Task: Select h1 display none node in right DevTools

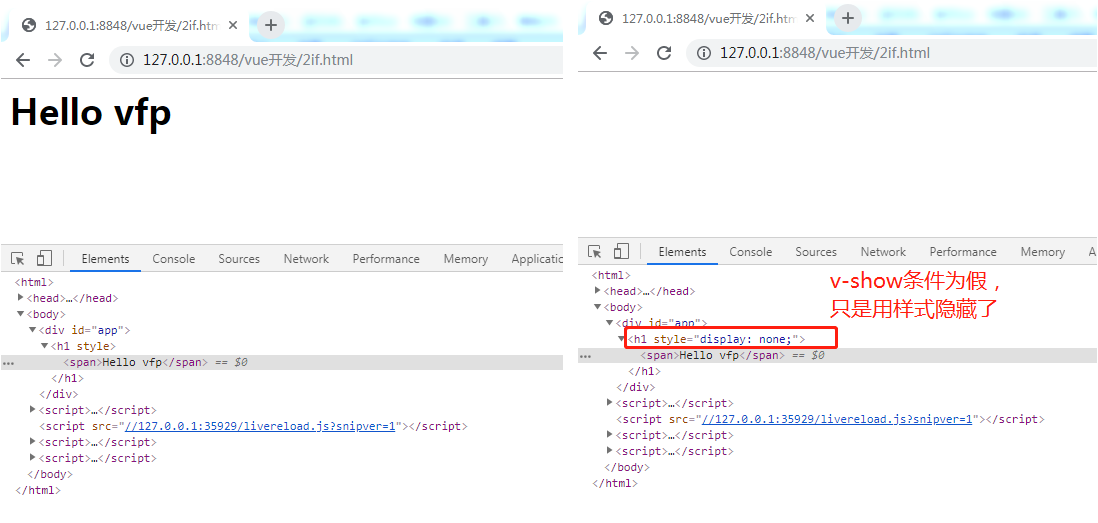Action: point(716,340)
